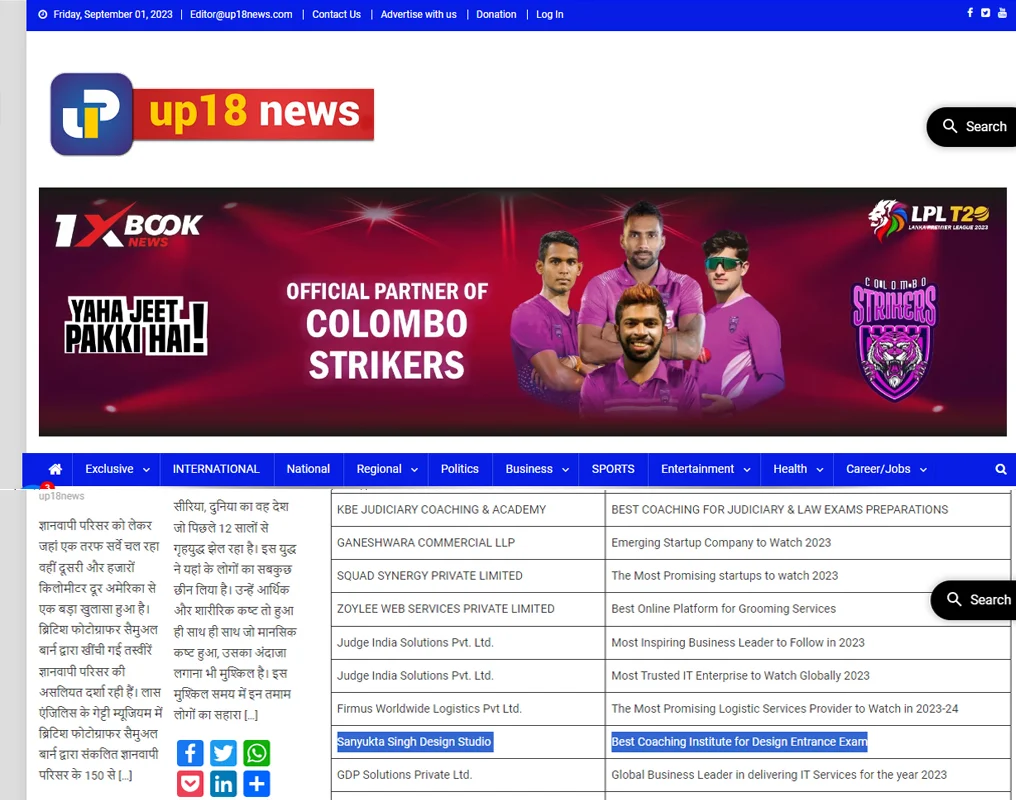Open the Business dropdown menu
The image size is (1016, 800).
point(537,469)
